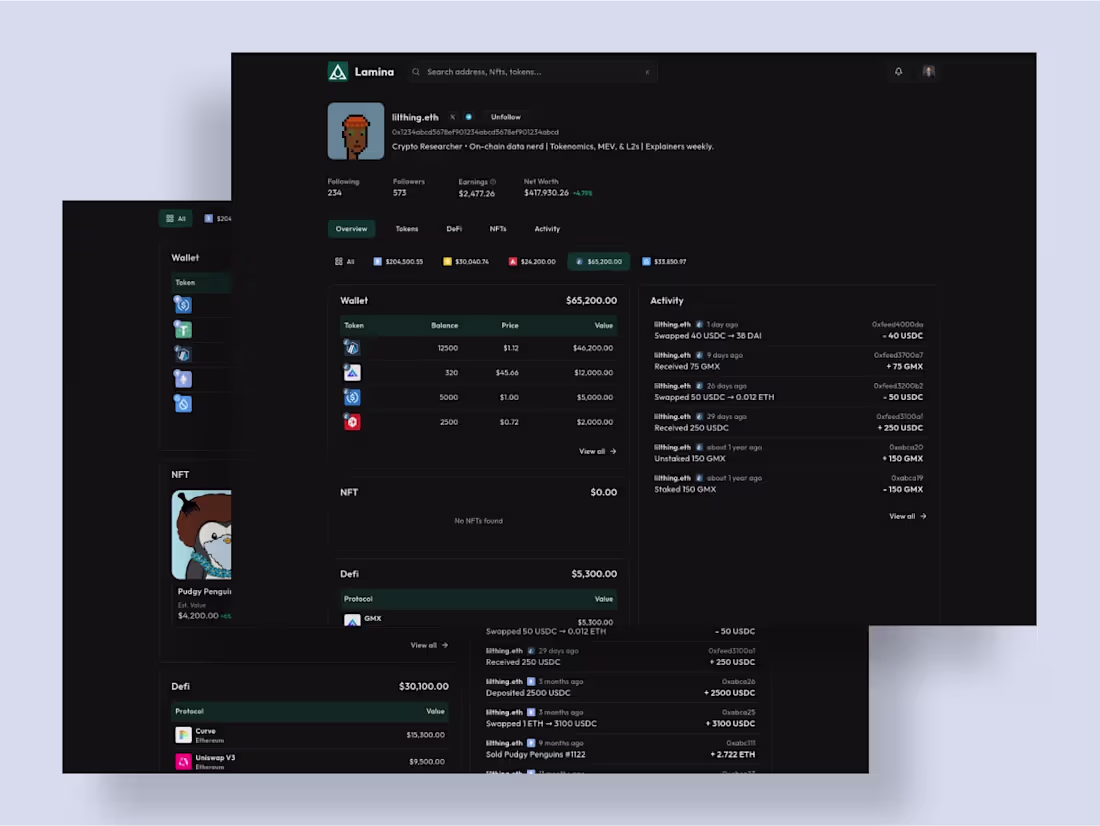Enable the All chains filter

pyautogui.click(x=345, y=261)
